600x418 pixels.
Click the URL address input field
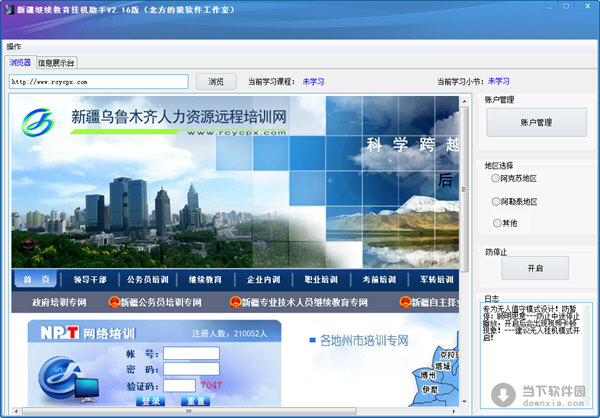(x=99, y=82)
